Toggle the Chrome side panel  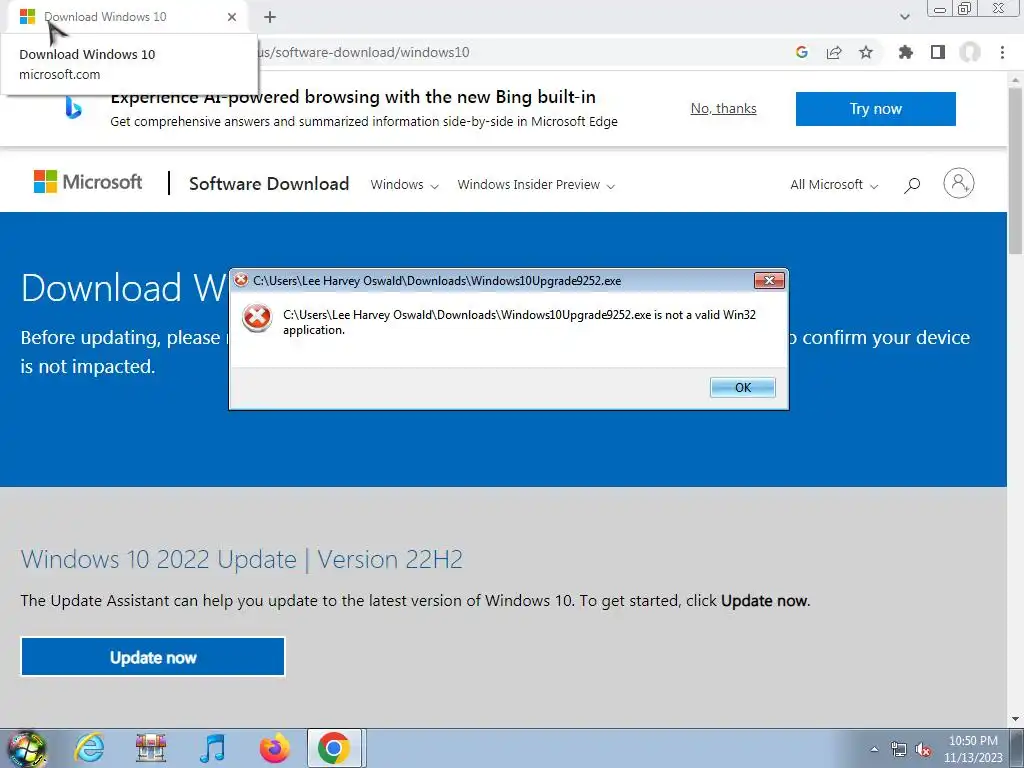[x=938, y=52]
